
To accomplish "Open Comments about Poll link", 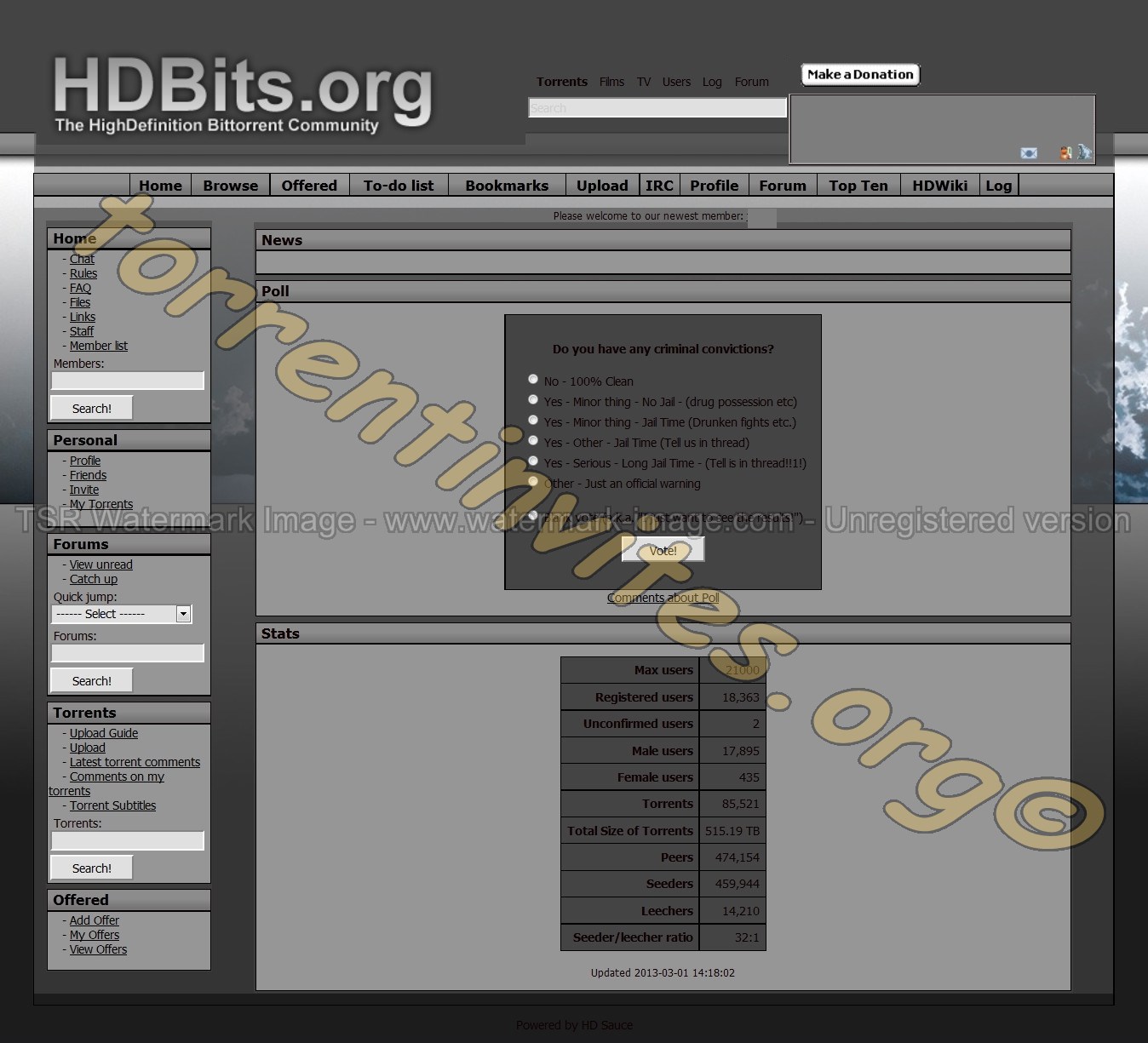I will point(663,598).
